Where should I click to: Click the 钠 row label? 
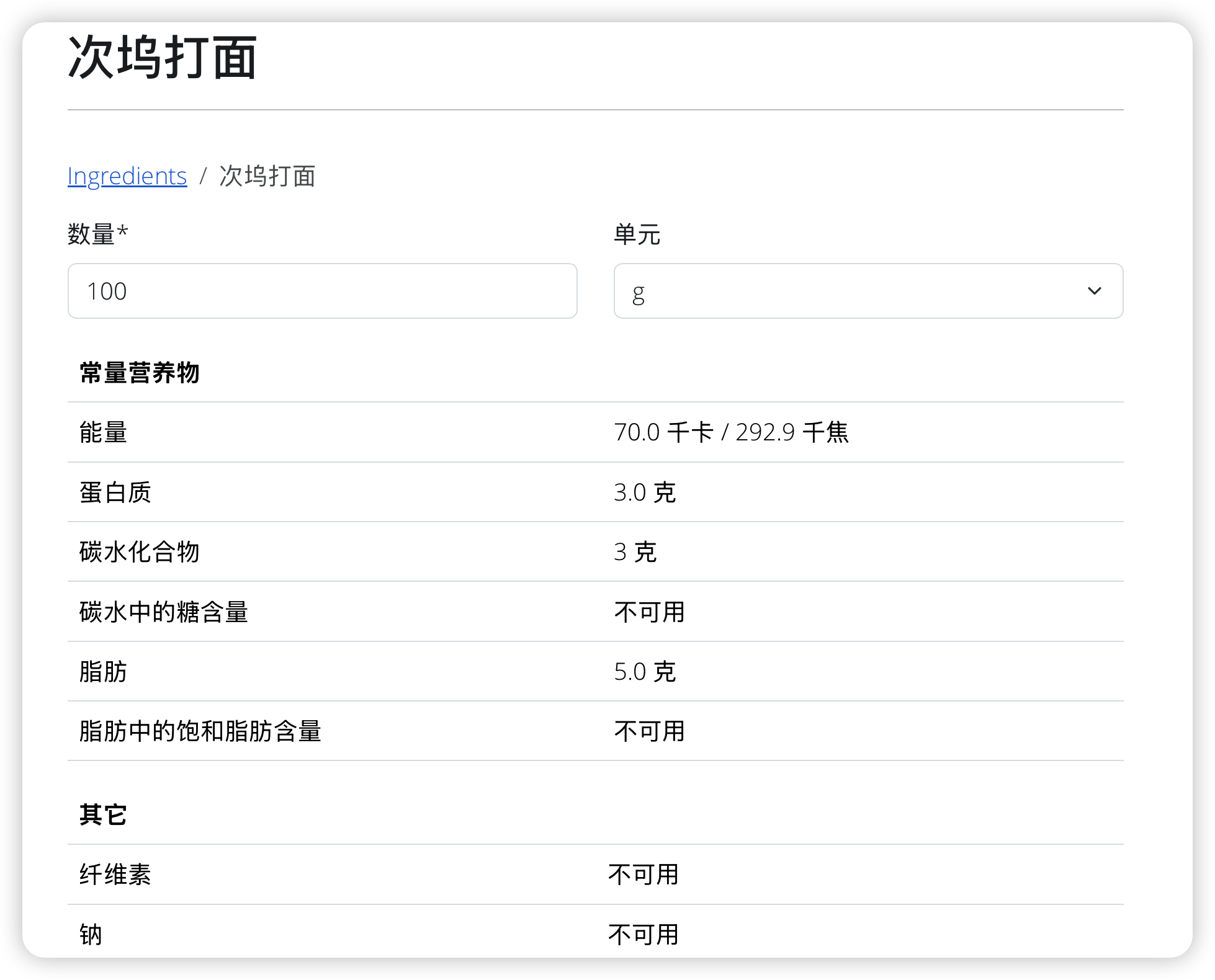click(91, 934)
